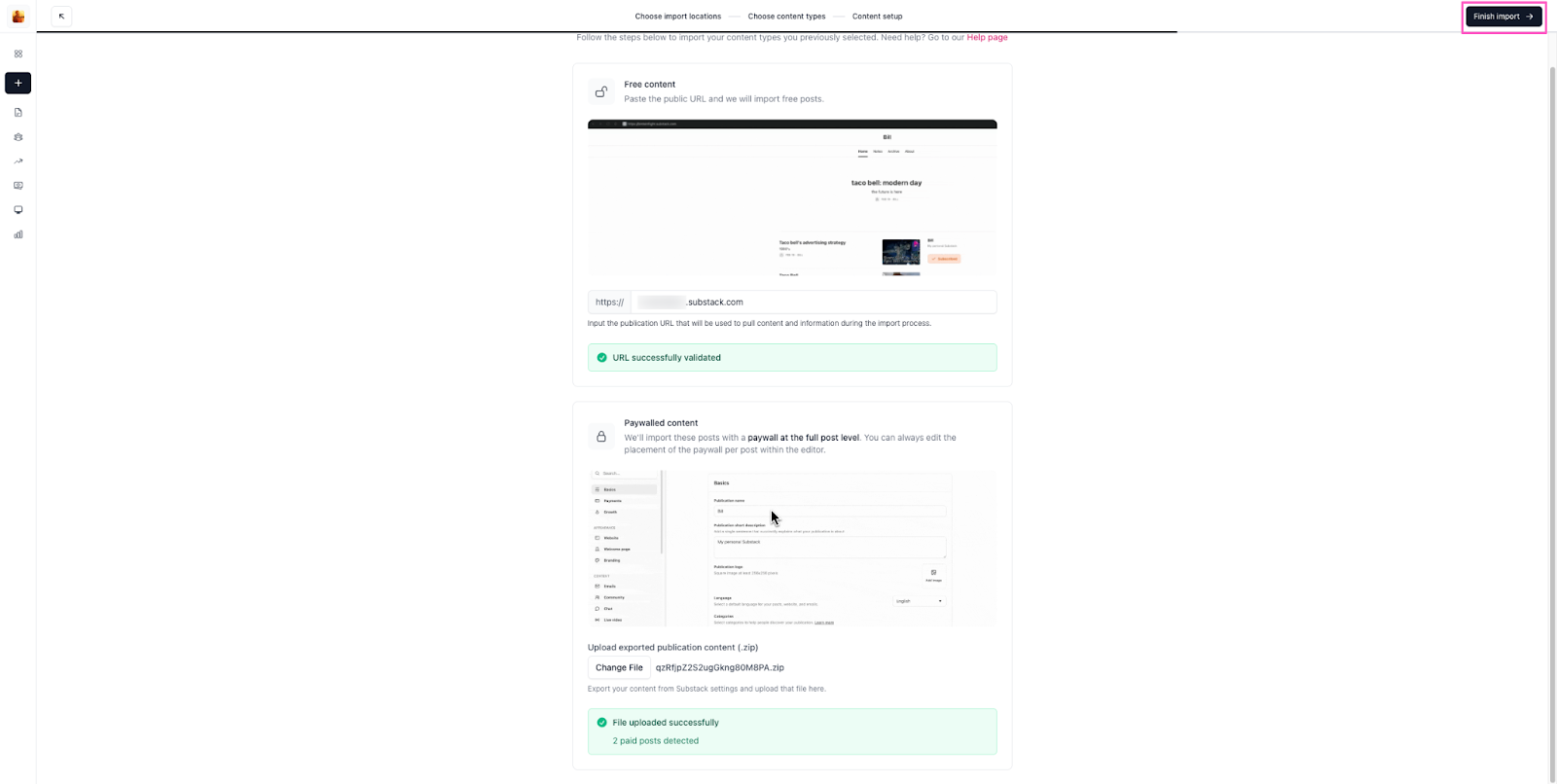Open the posts document icon in sidebar

point(18,113)
